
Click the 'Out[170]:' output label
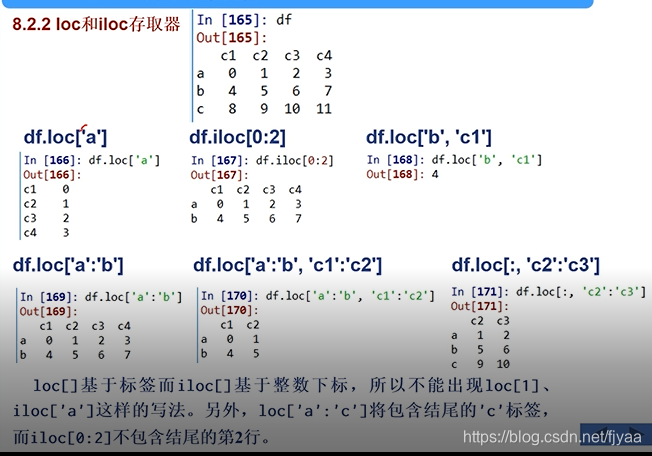pyautogui.click(x=229, y=310)
